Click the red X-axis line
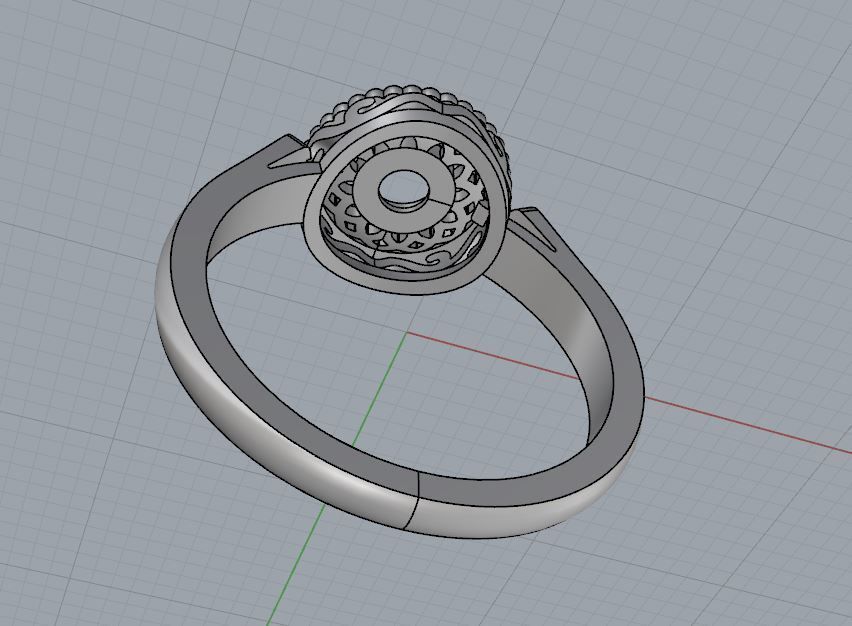This screenshot has width=852, height=626. click(x=706, y=415)
